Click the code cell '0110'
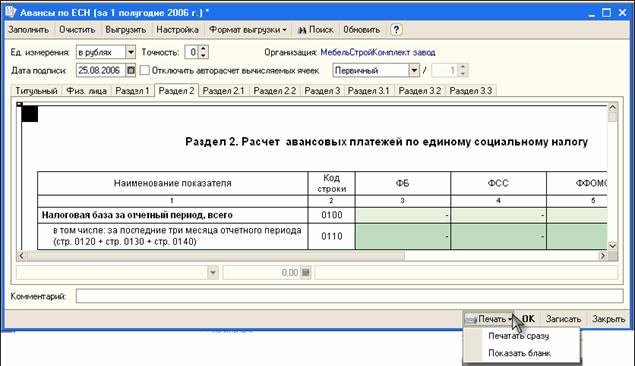This screenshot has width=635, height=366. click(332, 236)
